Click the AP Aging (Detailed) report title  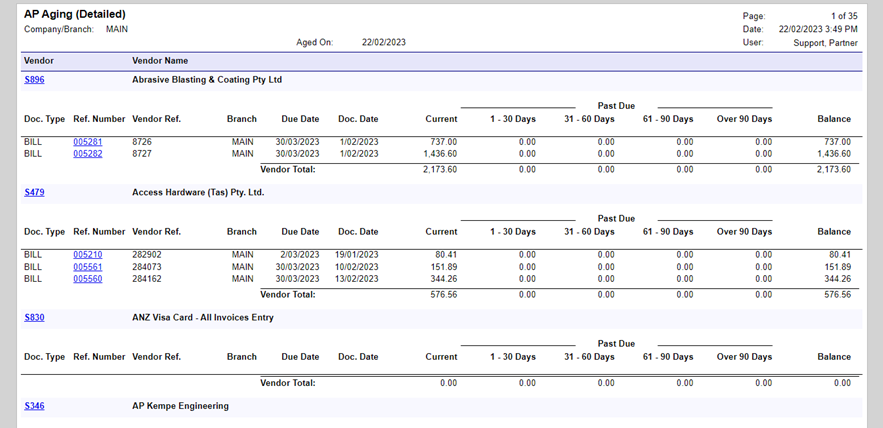tap(75, 14)
